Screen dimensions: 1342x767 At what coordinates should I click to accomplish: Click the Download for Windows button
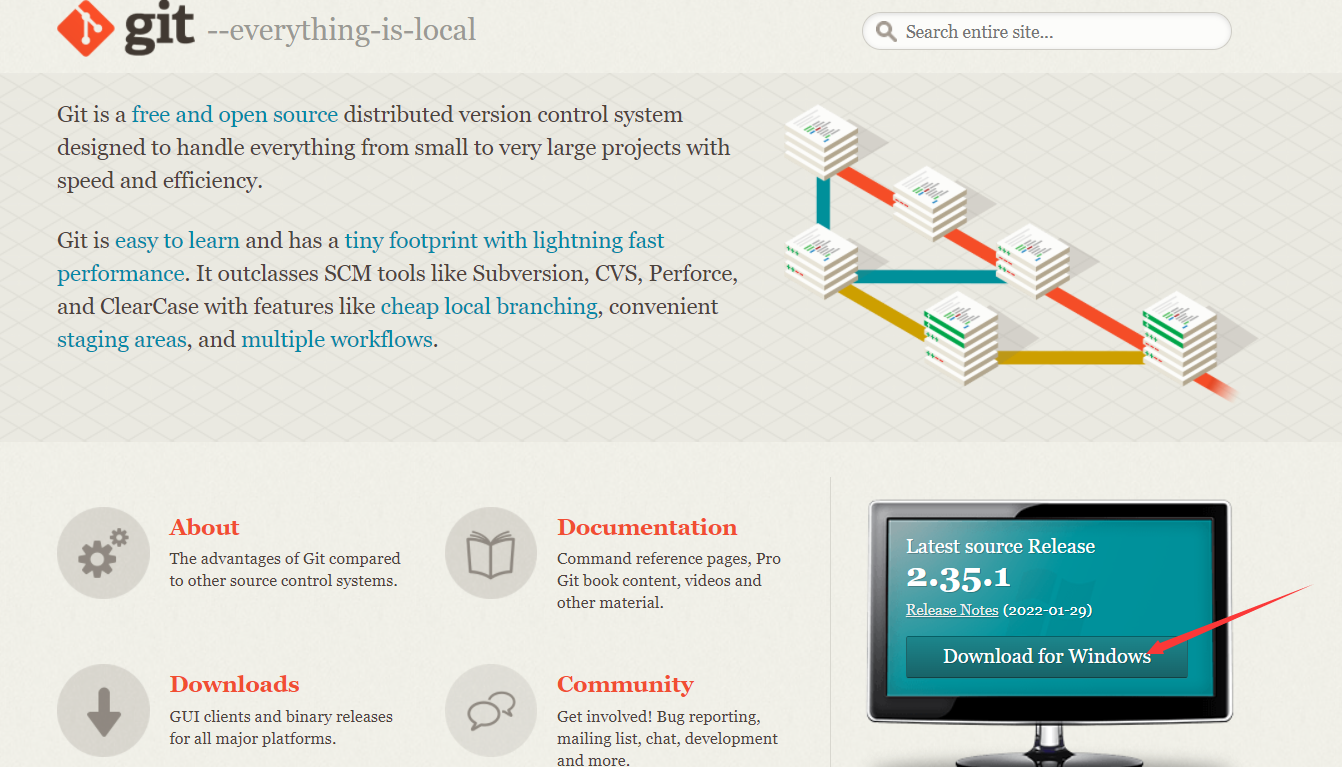tap(1046, 656)
